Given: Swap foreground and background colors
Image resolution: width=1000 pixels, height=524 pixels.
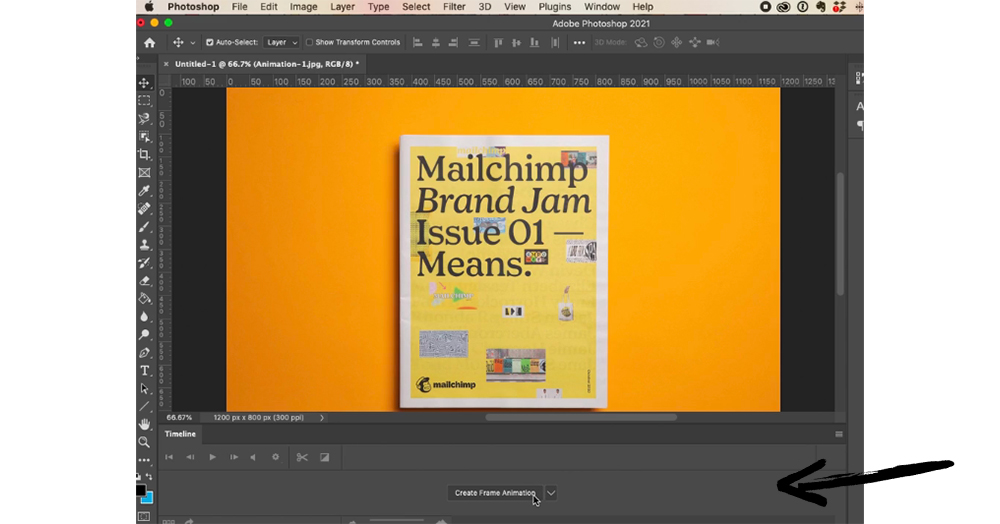Looking at the screenshot, I should pos(149,477).
